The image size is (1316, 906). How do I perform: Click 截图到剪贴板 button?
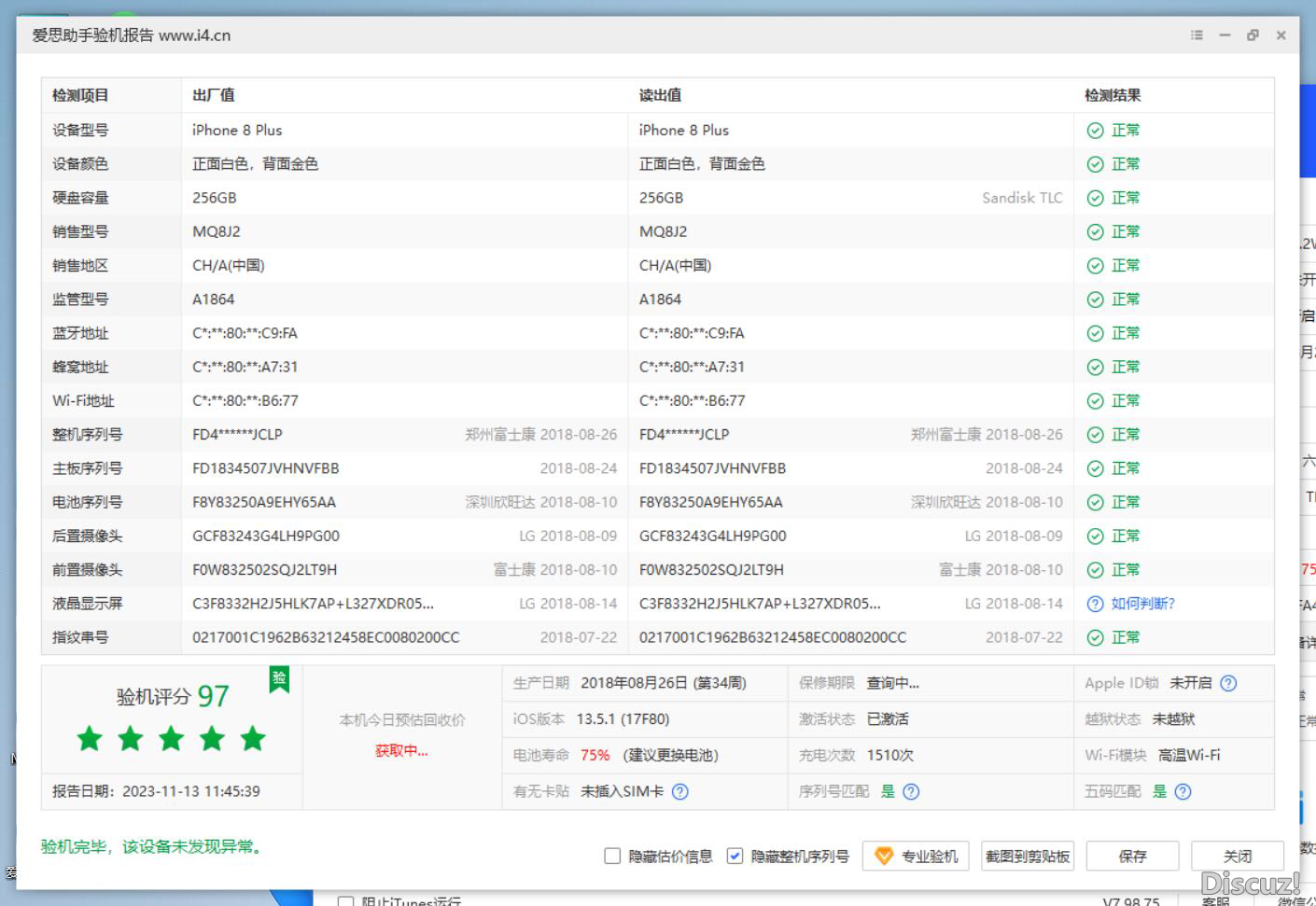click(x=1028, y=856)
